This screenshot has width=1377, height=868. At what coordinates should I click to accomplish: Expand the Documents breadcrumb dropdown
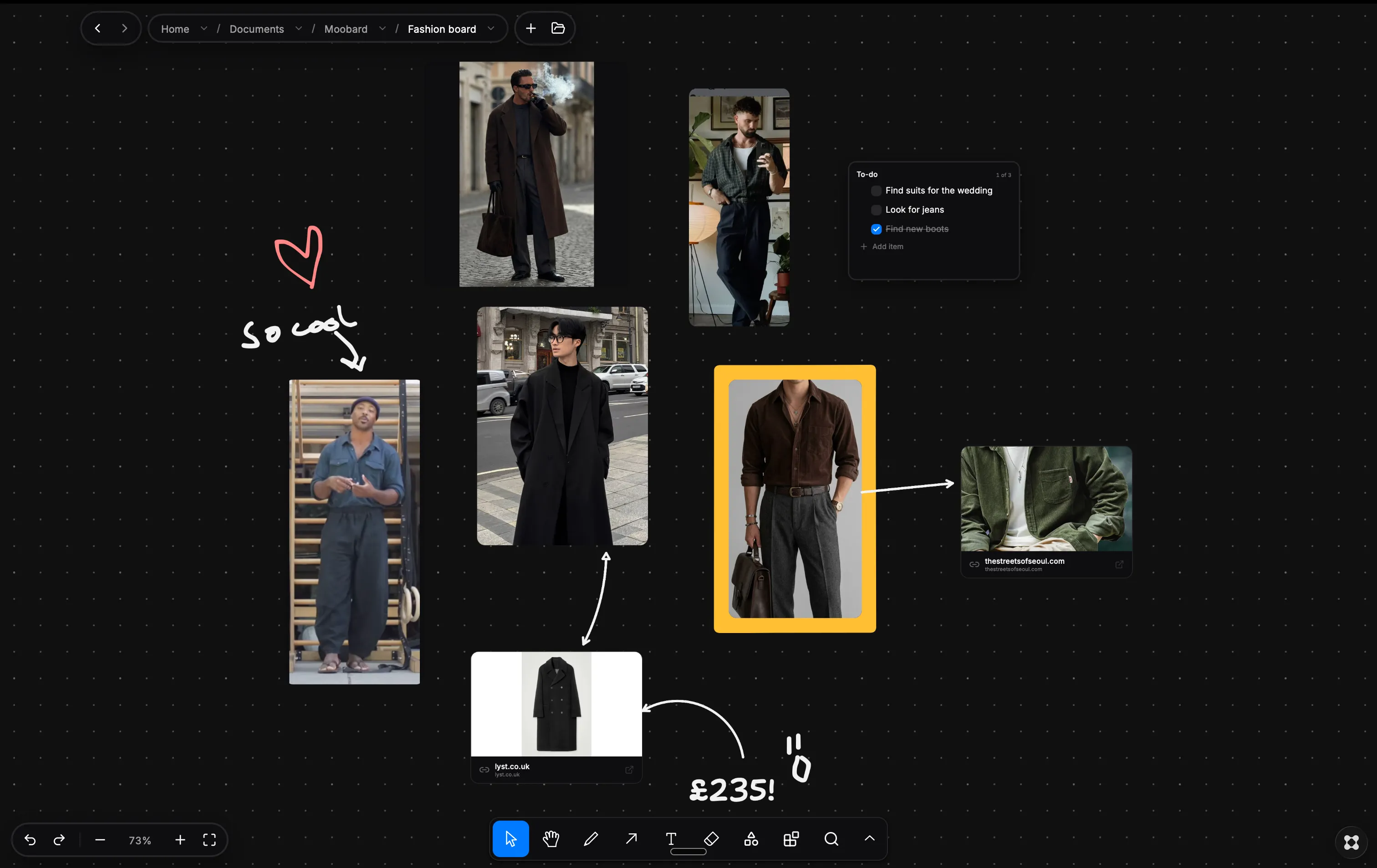coord(299,29)
